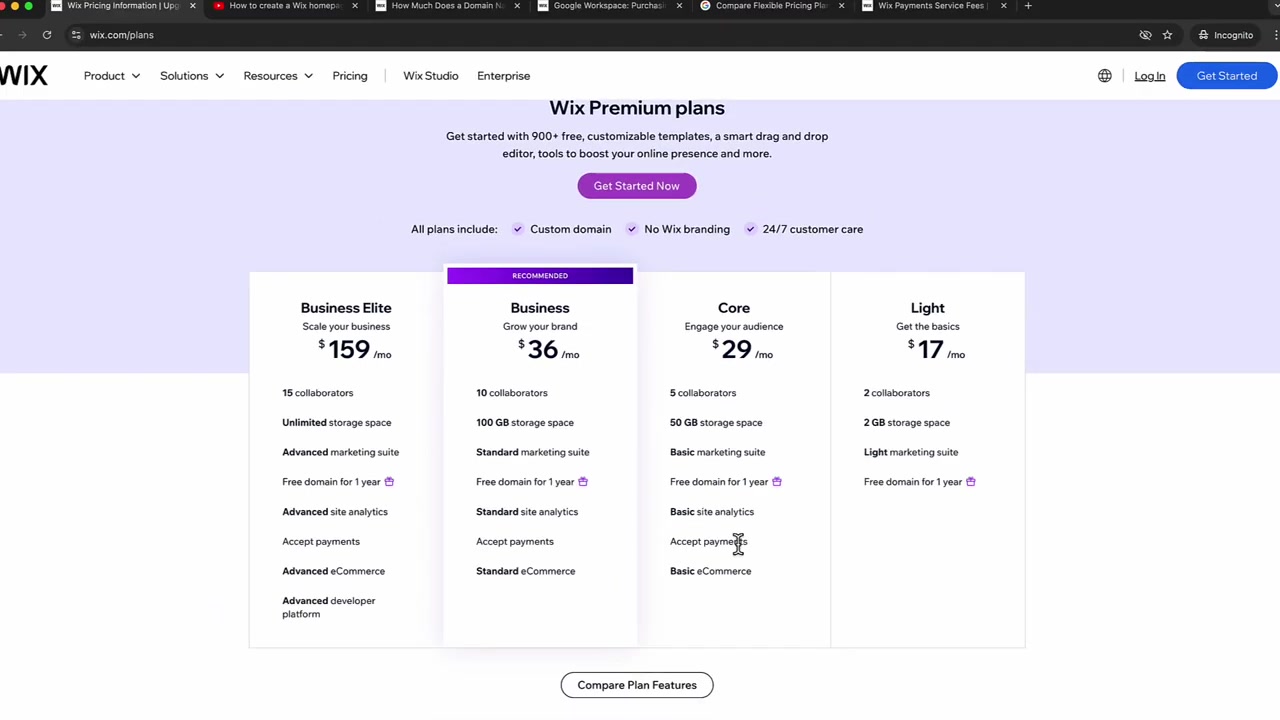Viewport: 1280px width, 720px height.
Task: Click gift icon beside Light free domain
Action: 971,482
